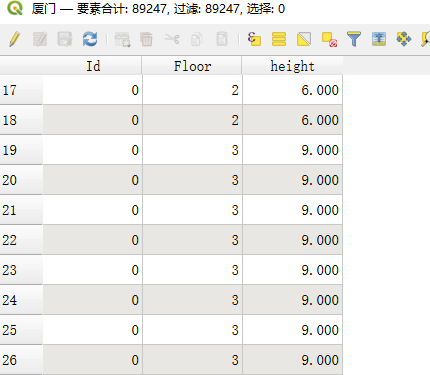Click the multi-edit mode icon
This screenshot has height=375, width=430.
coord(40,39)
